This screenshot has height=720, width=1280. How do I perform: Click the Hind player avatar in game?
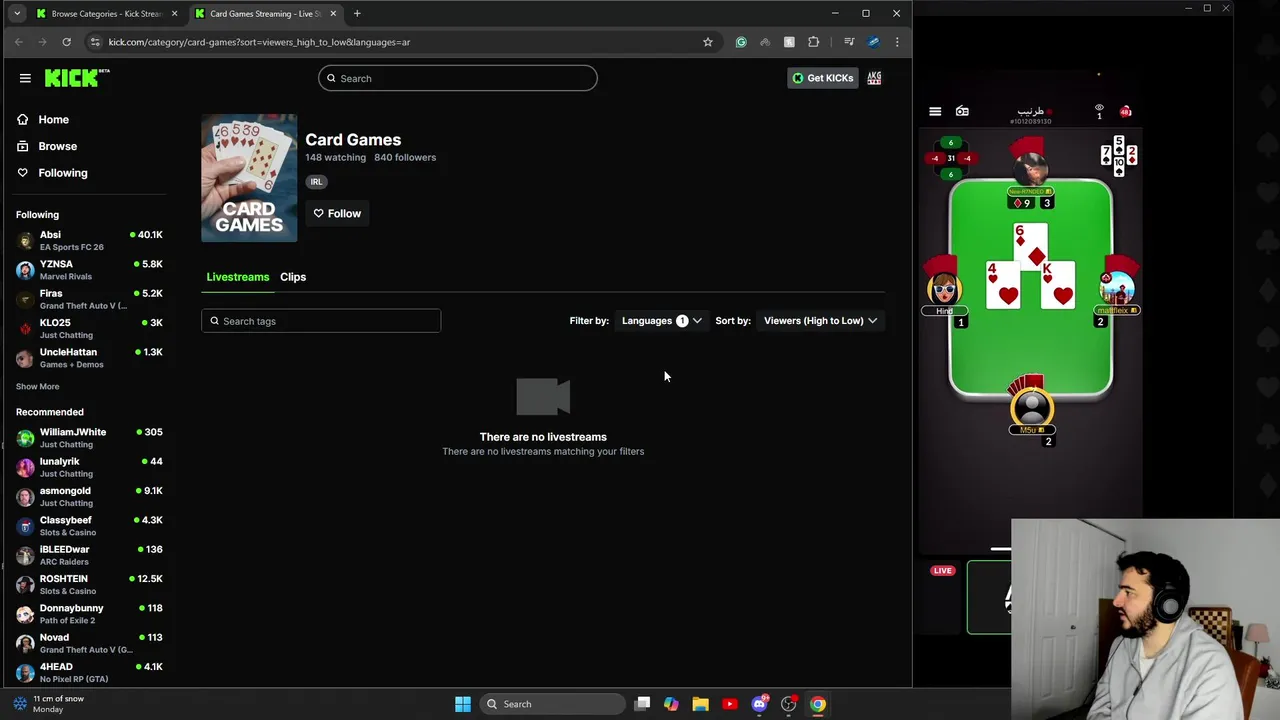pos(944,290)
